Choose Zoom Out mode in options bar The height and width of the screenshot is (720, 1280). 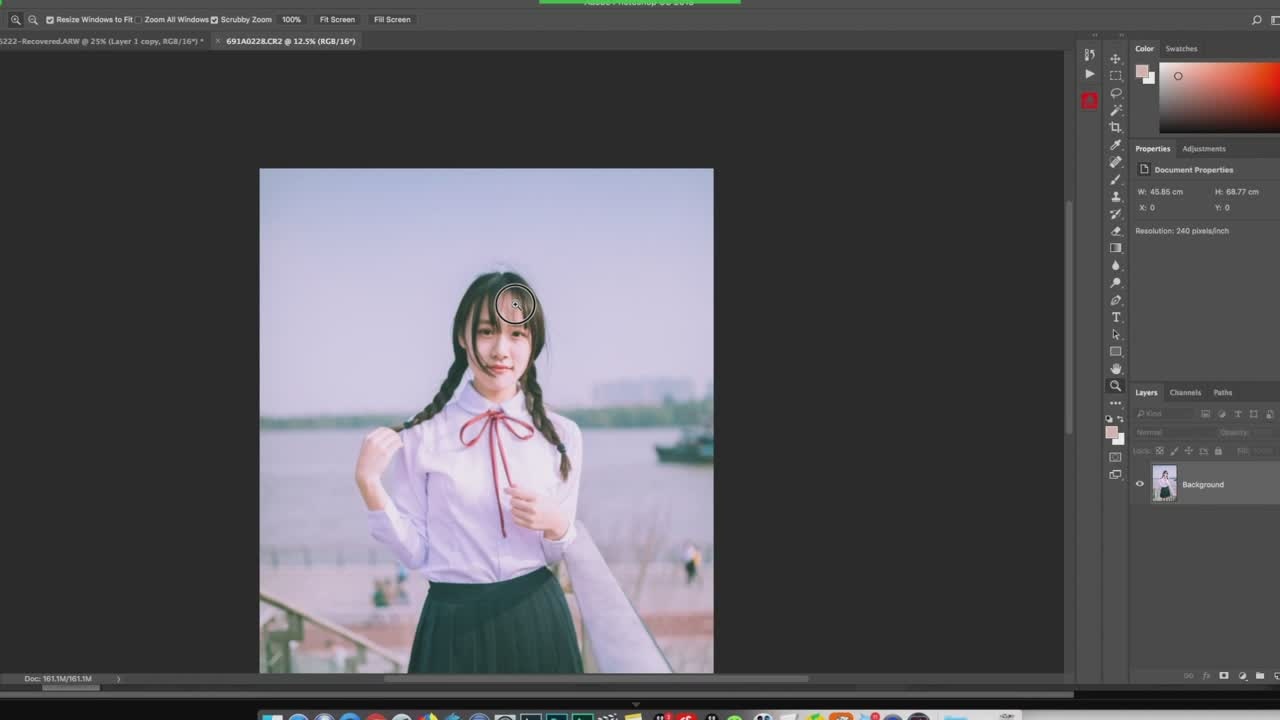pyautogui.click(x=33, y=19)
